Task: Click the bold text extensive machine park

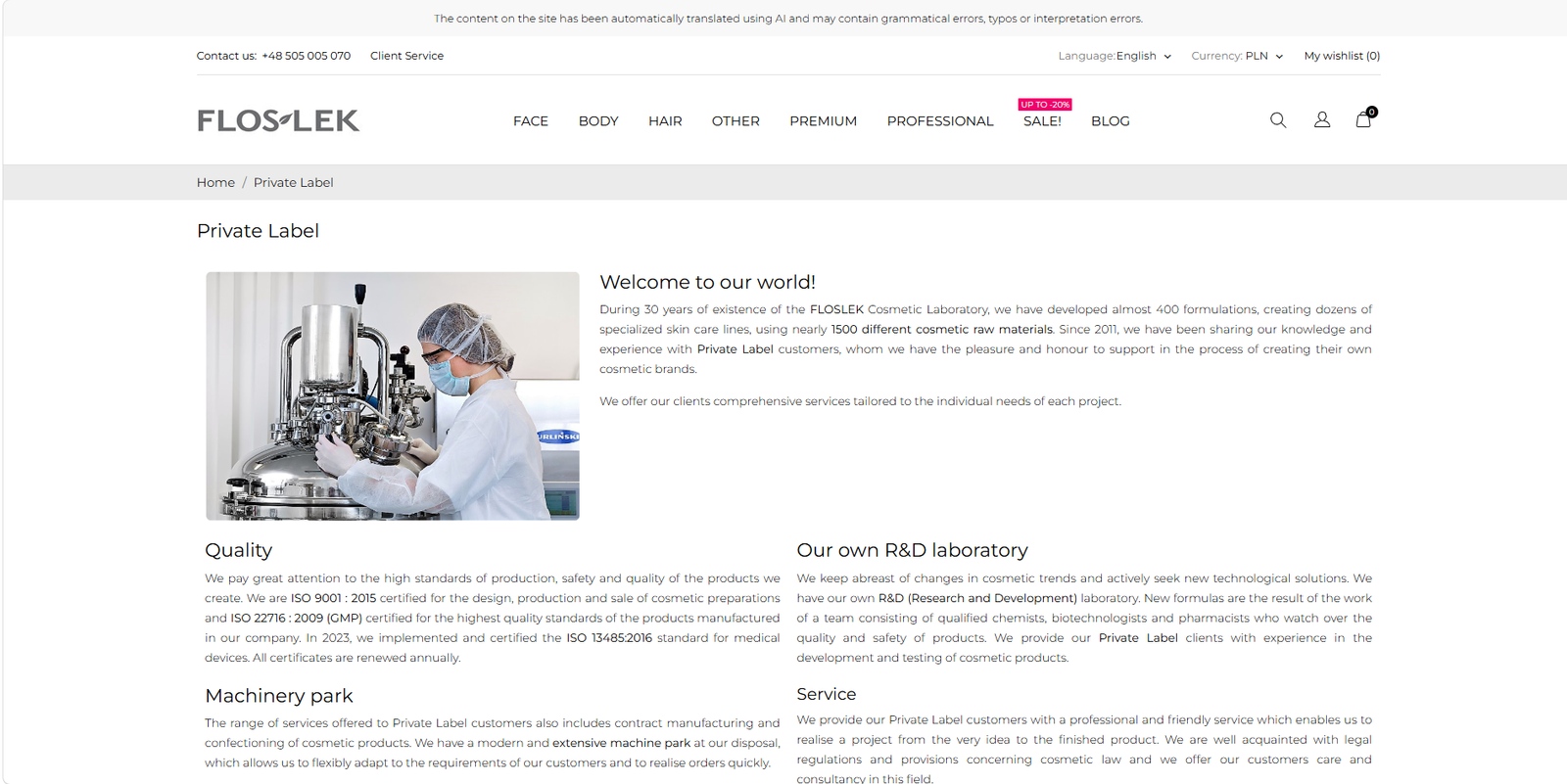Action: (621, 743)
